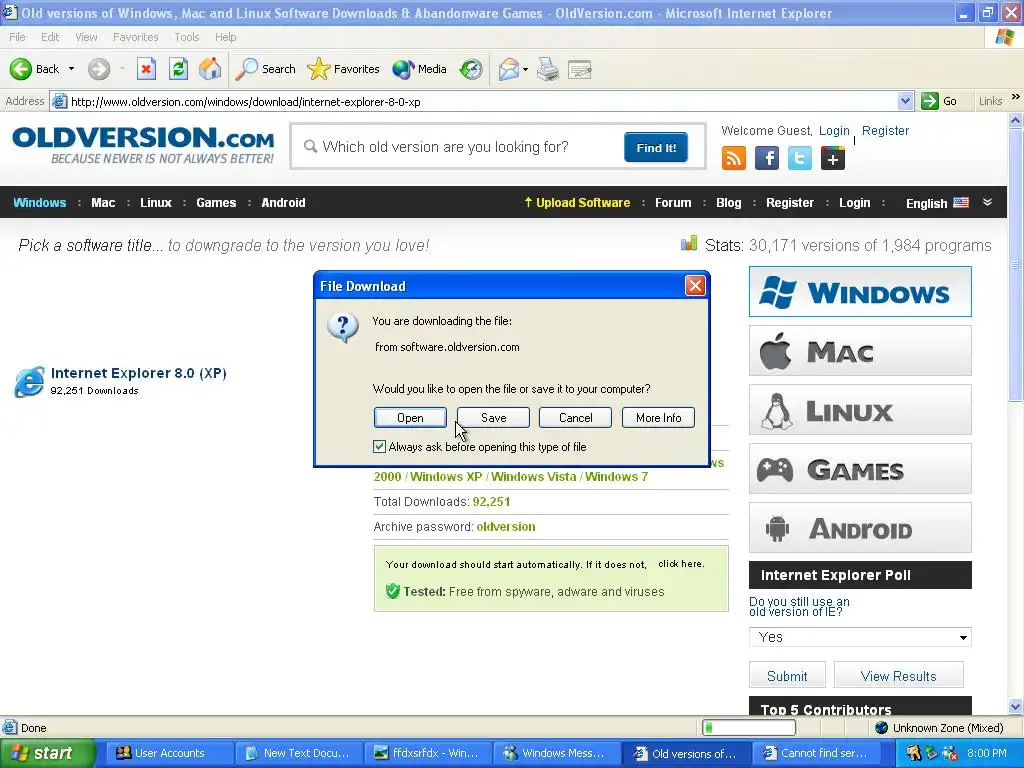
Task: Stop page loading with the red X icon
Action: [146, 69]
